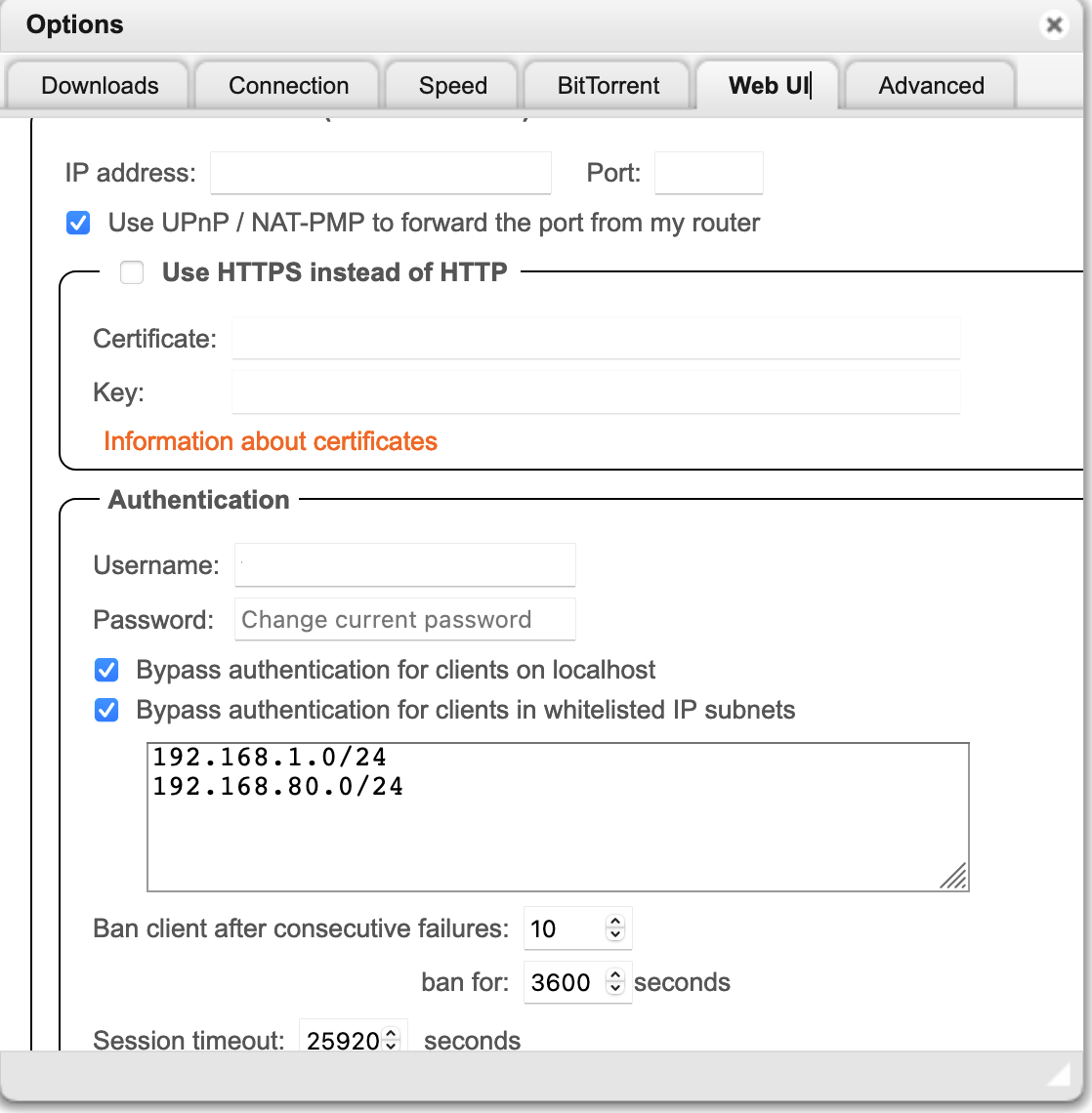Switch to the Advanced tab
This screenshot has height=1113, width=1092.
[929, 86]
